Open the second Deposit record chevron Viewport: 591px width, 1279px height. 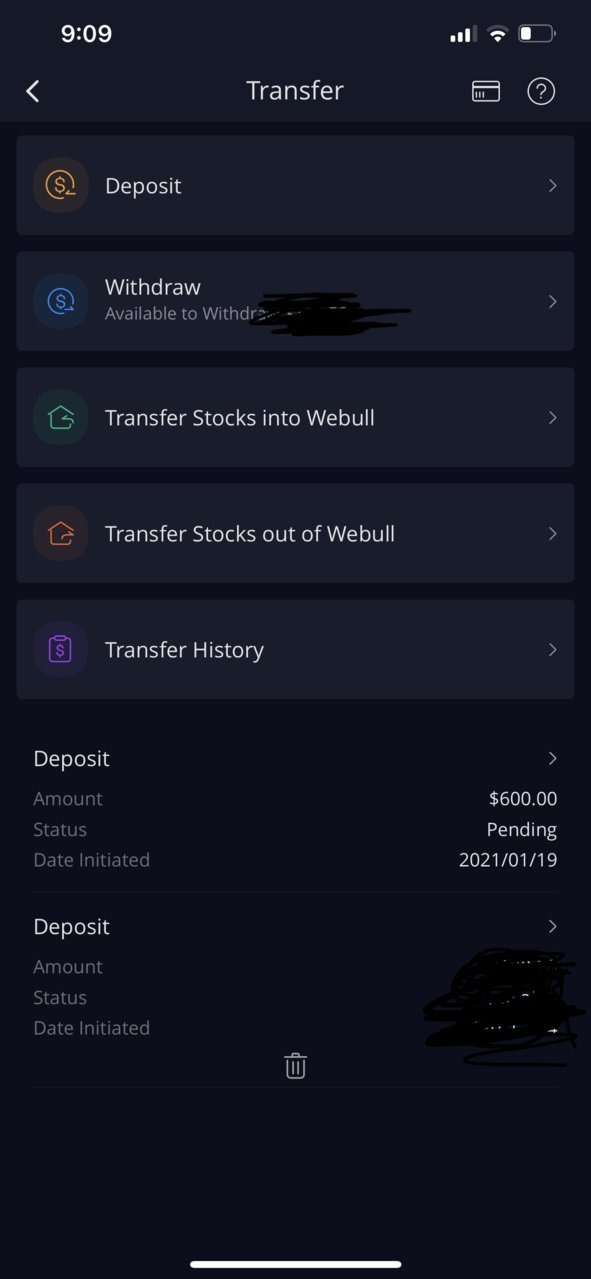[x=552, y=926]
